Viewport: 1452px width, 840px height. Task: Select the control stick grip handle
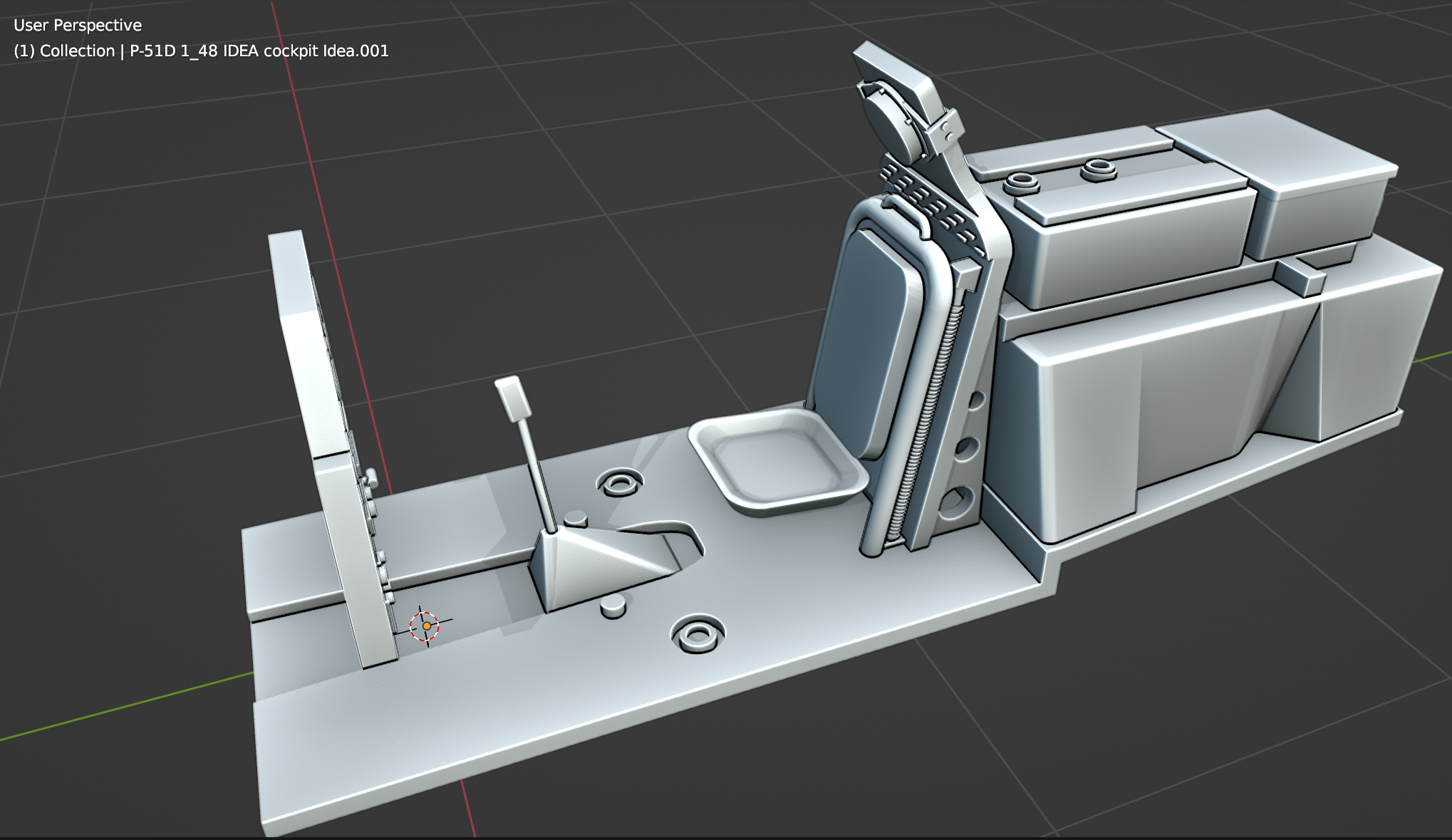513,399
